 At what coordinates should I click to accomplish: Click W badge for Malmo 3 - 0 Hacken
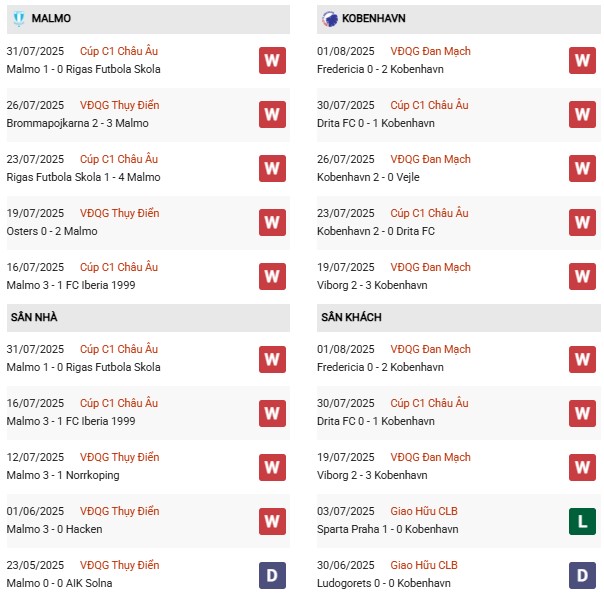[x=272, y=520]
